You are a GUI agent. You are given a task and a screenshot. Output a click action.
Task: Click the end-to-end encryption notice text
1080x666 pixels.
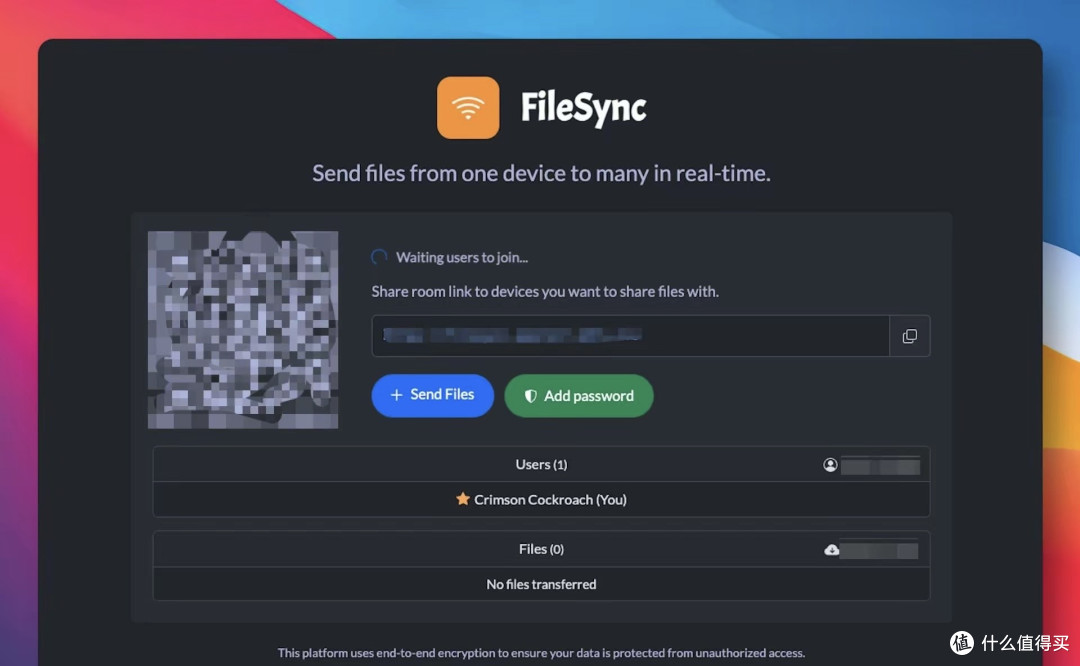pos(541,652)
